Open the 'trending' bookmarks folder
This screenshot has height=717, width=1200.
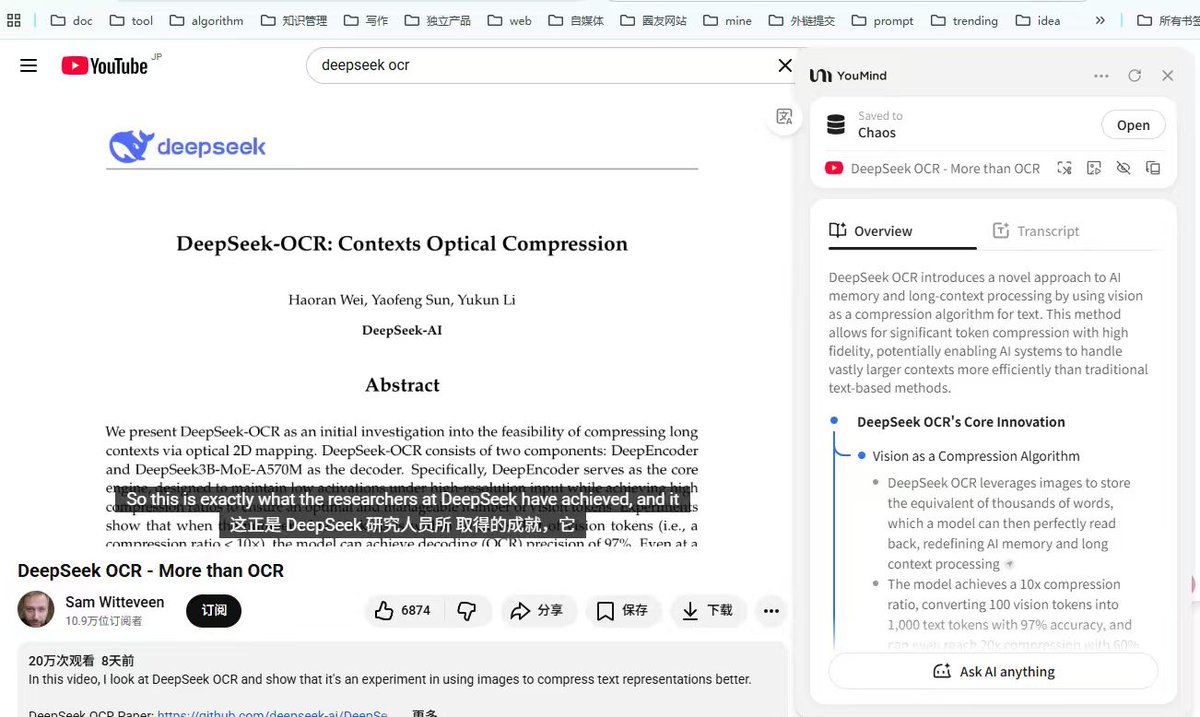click(964, 20)
